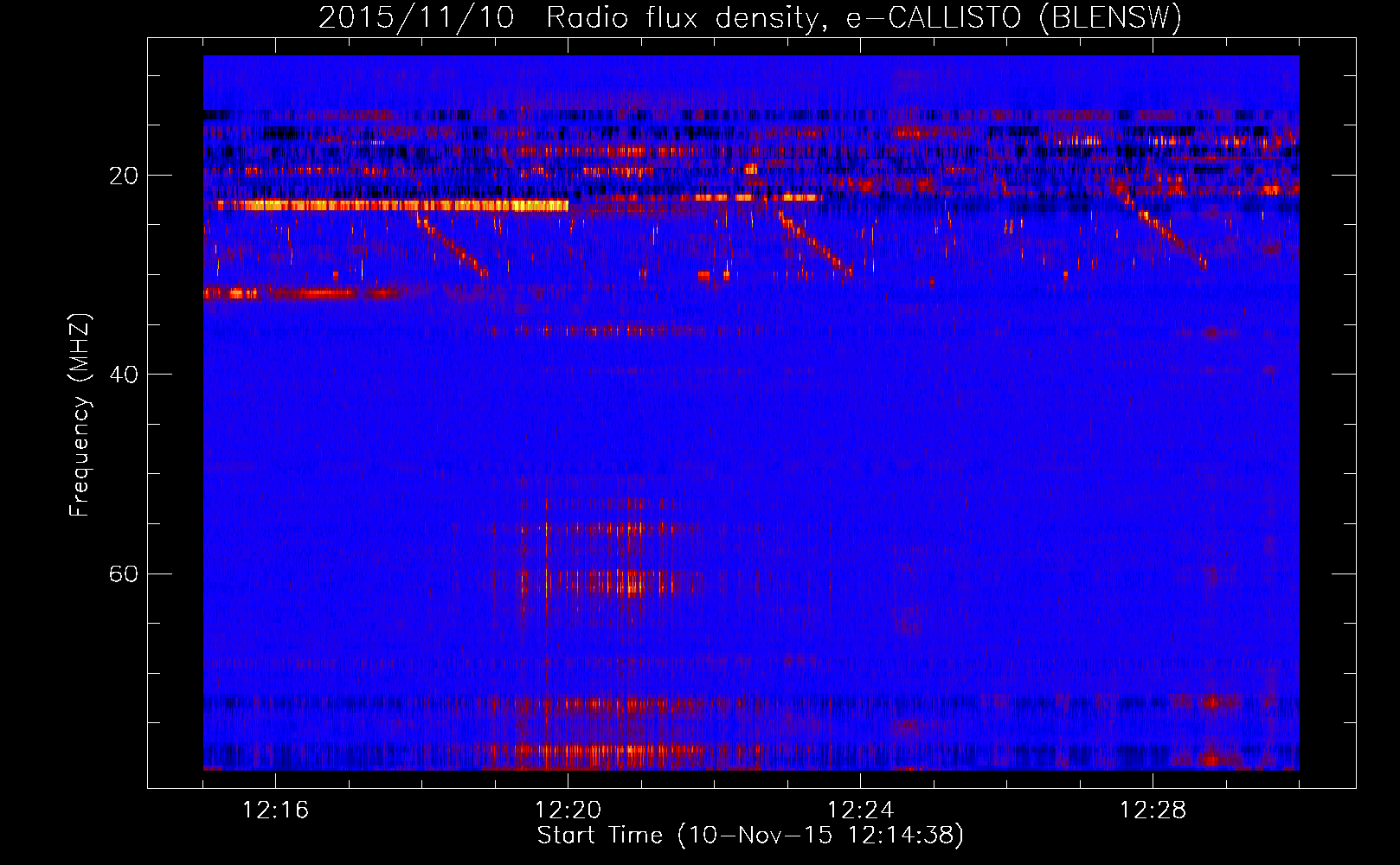Click the plot title "Radio flux density, e-CALLISTO (BLENSW)"
This screenshot has height=865, width=1400.
(864, 17)
